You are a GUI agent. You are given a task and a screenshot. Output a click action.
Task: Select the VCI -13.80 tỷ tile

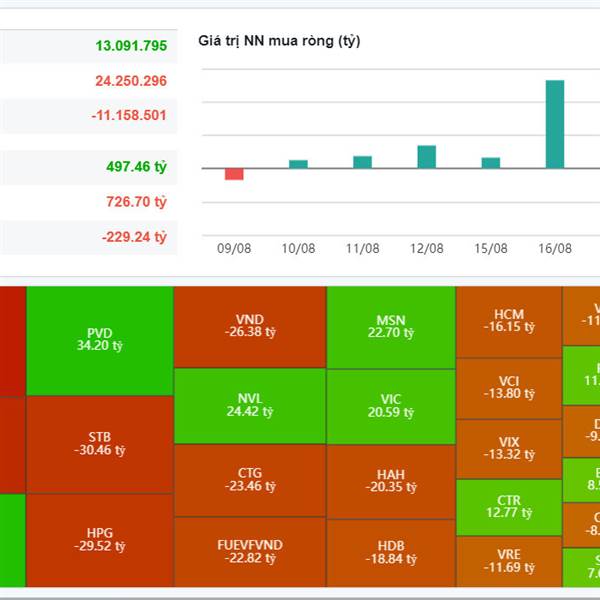point(509,388)
